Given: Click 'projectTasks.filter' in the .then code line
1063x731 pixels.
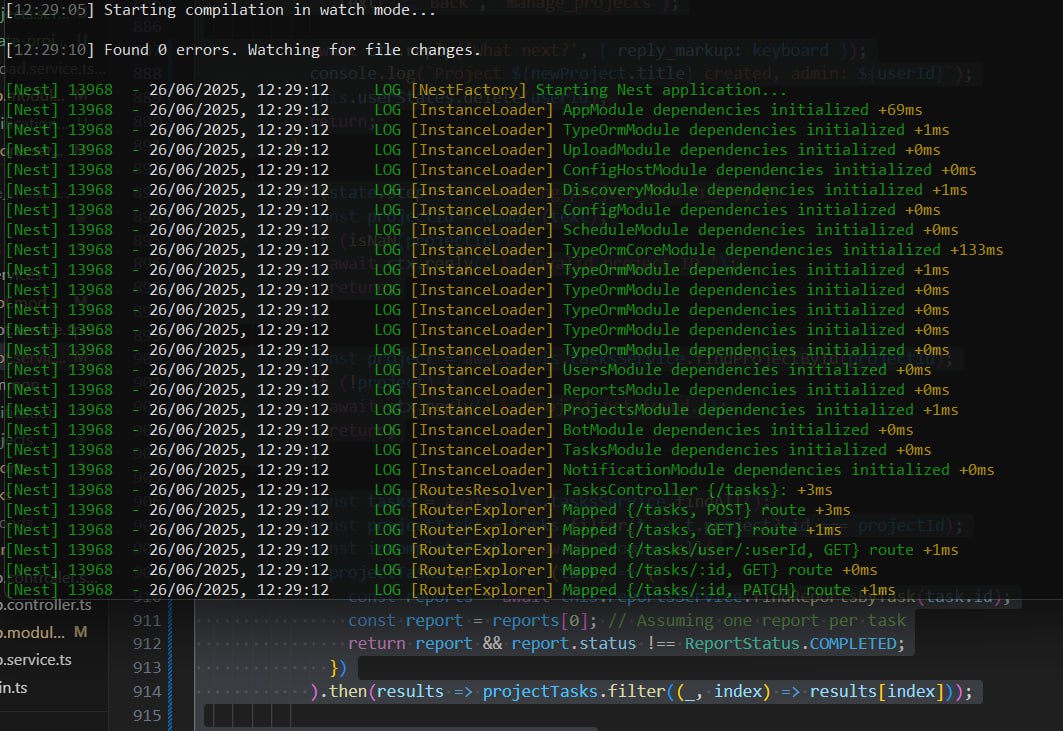Looking at the screenshot, I should coord(574,692).
